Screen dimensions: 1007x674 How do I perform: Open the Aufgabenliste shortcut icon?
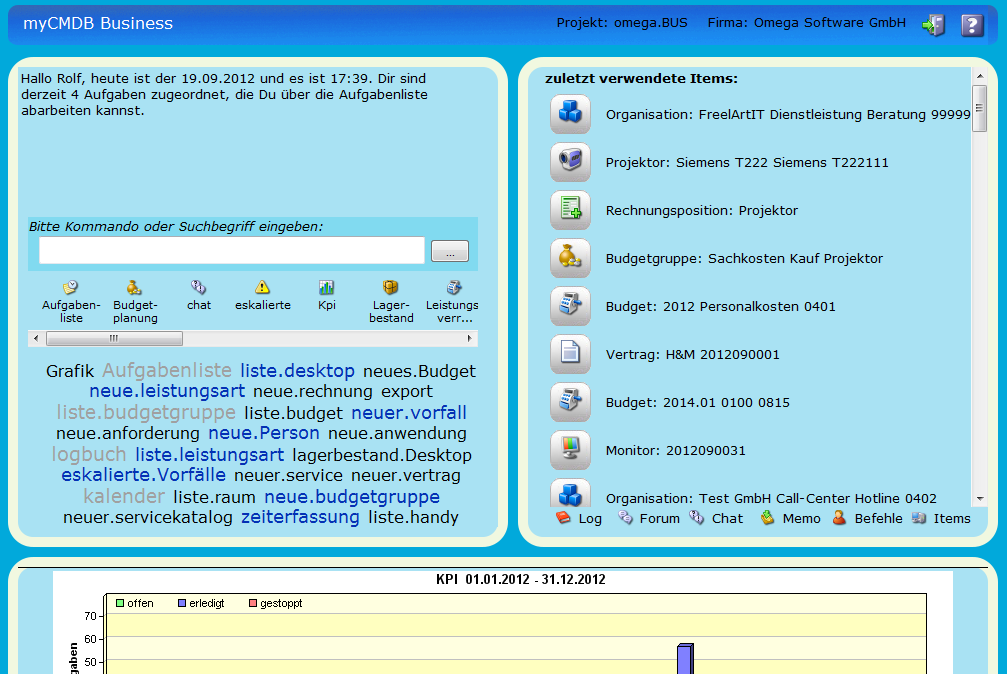pyautogui.click(x=70, y=288)
